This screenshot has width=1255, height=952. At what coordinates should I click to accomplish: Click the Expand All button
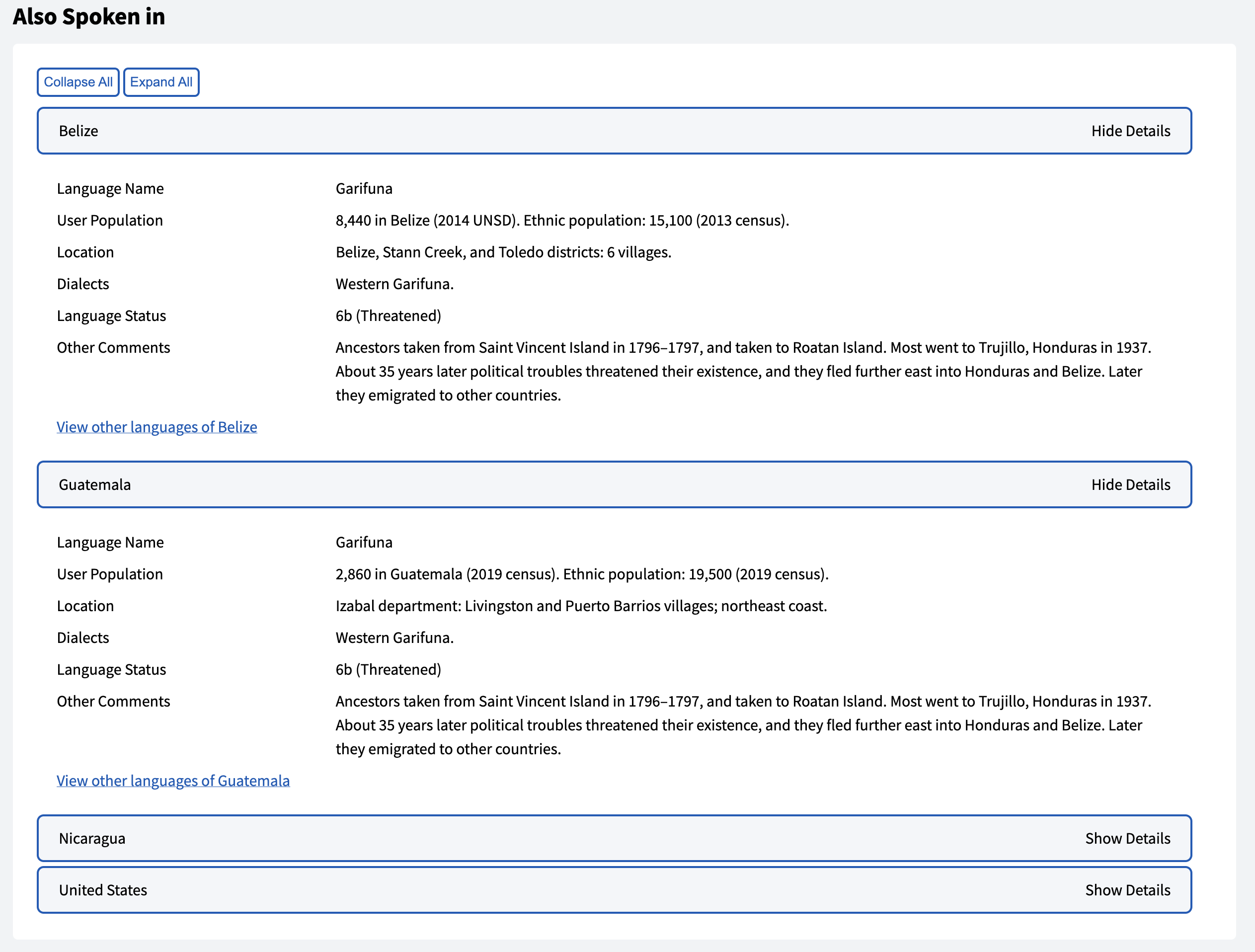(x=161, y=82)
